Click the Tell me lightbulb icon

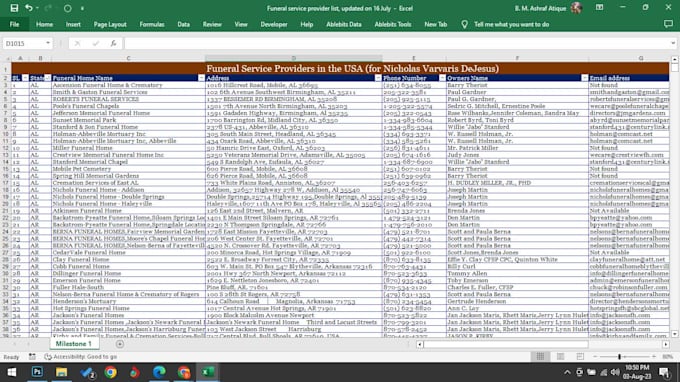click(464, 24)
